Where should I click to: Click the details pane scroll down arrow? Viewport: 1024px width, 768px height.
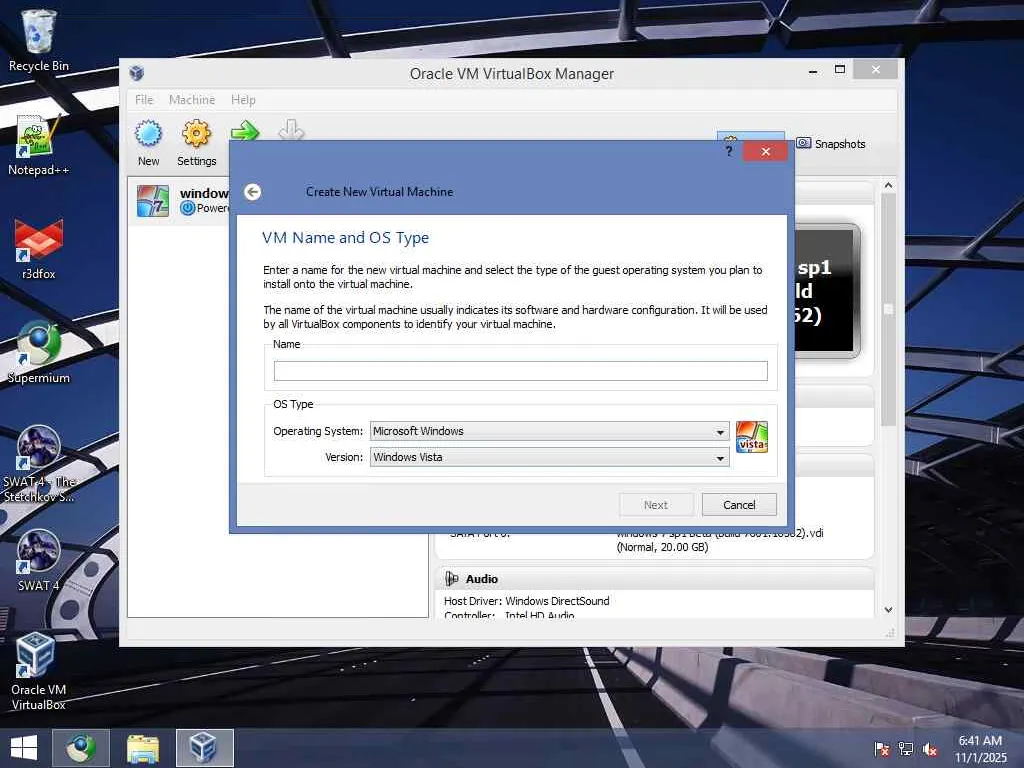[888, 609]
